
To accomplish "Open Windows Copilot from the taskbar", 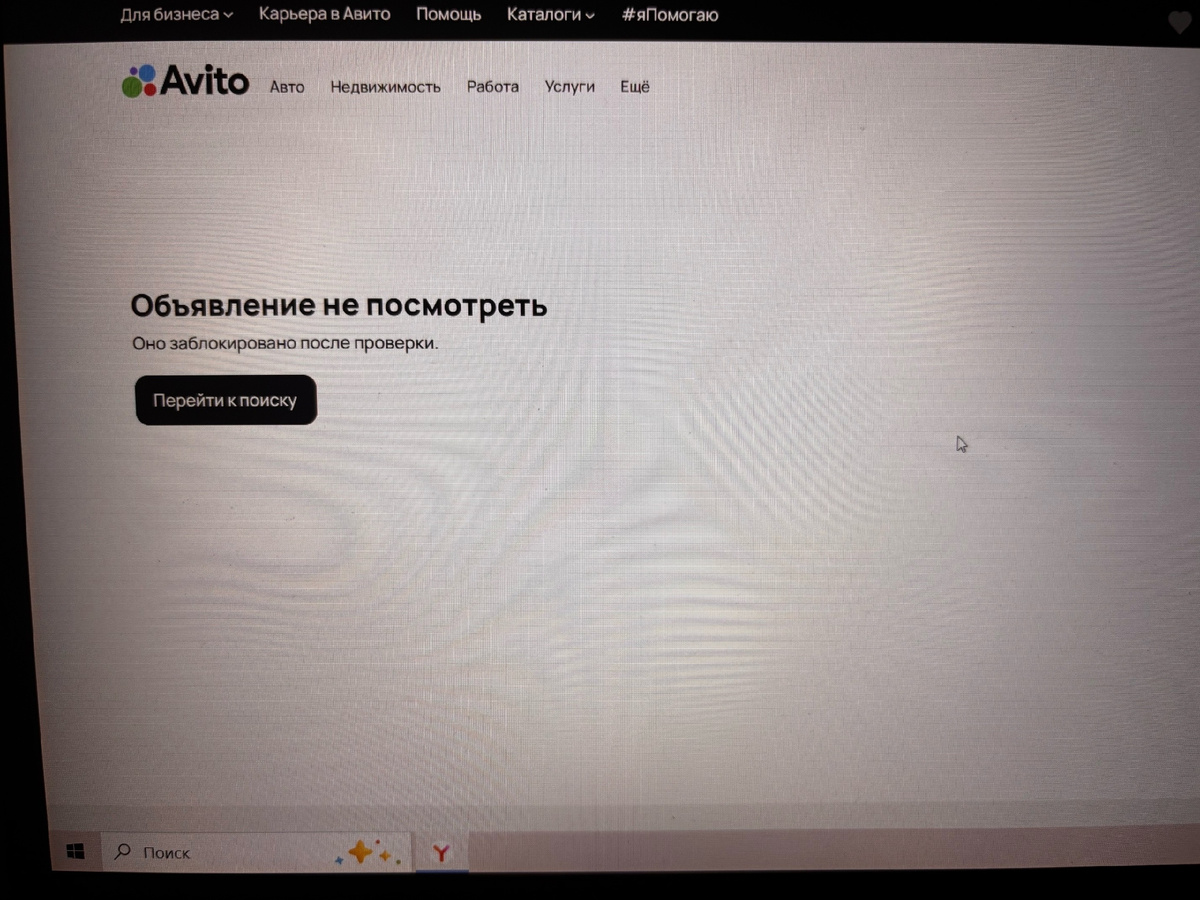I will [x=367, y=852].
